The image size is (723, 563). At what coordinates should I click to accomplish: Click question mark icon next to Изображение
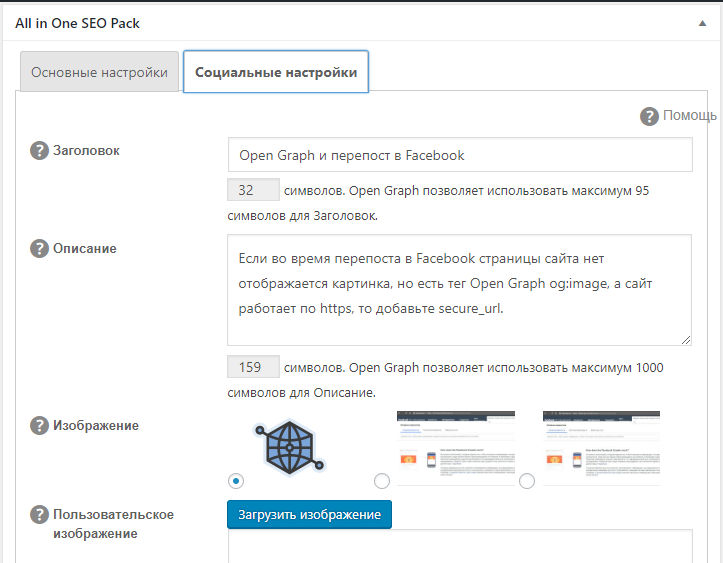[40, 426]
